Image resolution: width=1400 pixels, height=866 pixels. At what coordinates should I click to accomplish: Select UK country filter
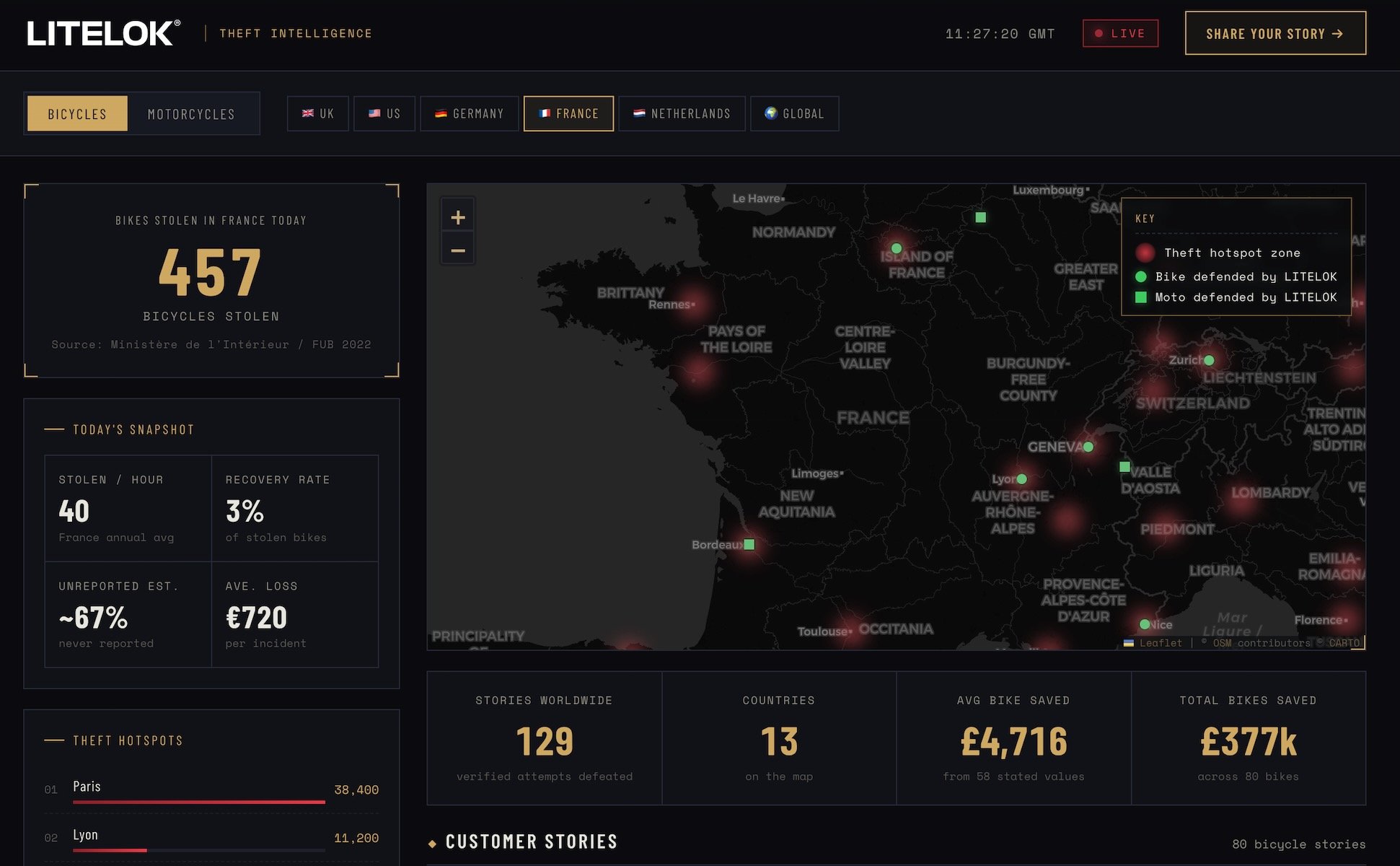318,113
